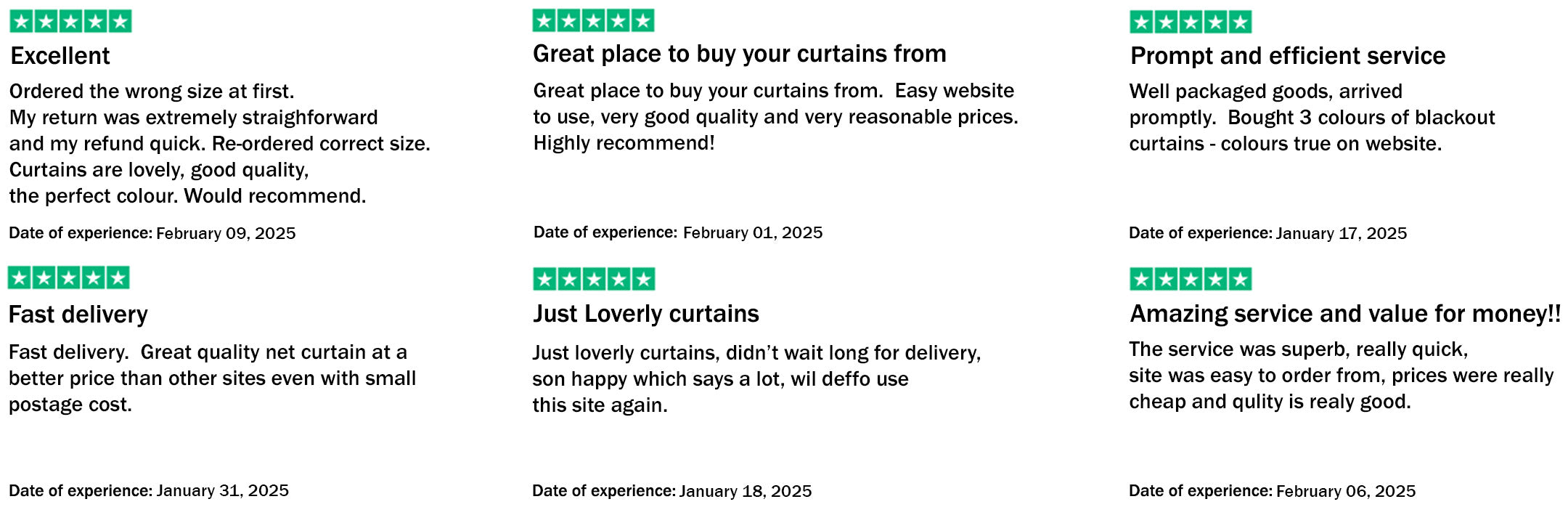The image size is (1568, 523).
Task: Click the review text mentioning "postage cost"
Action: (x=70, y=405)
